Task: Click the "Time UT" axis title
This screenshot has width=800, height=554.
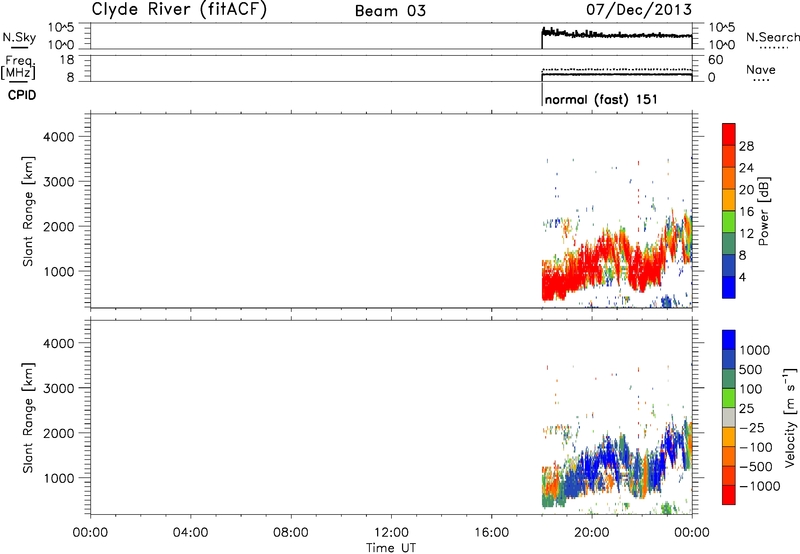Action: click(391, 547)
